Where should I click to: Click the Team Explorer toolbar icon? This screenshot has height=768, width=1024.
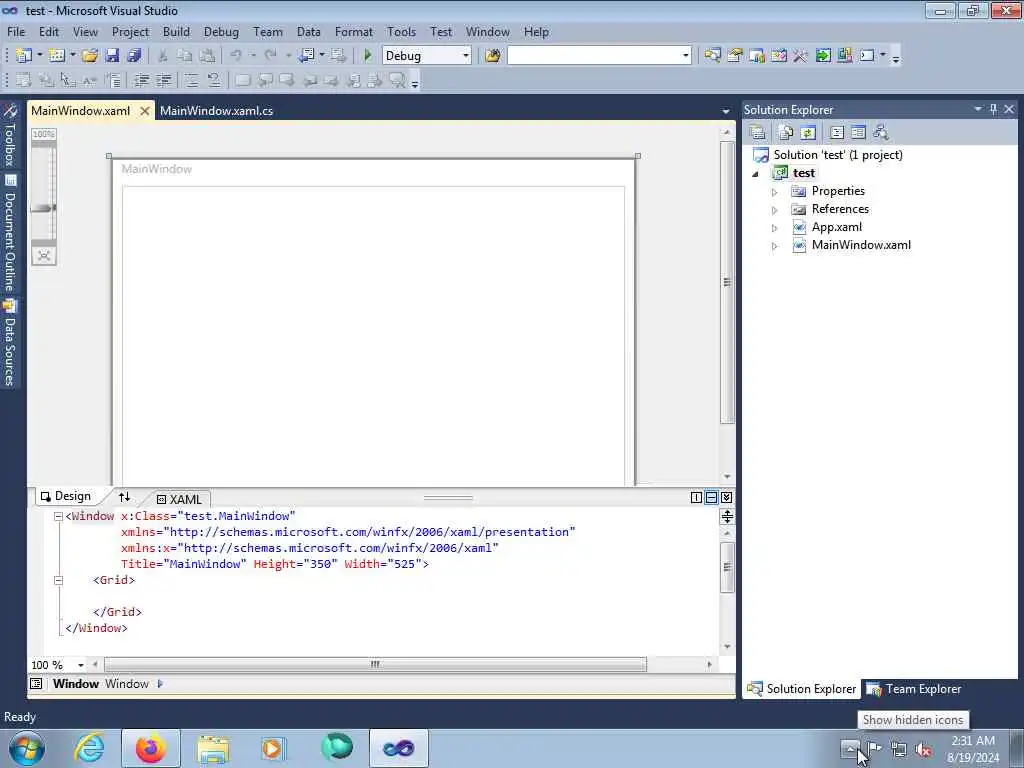(x=757, y=56)
